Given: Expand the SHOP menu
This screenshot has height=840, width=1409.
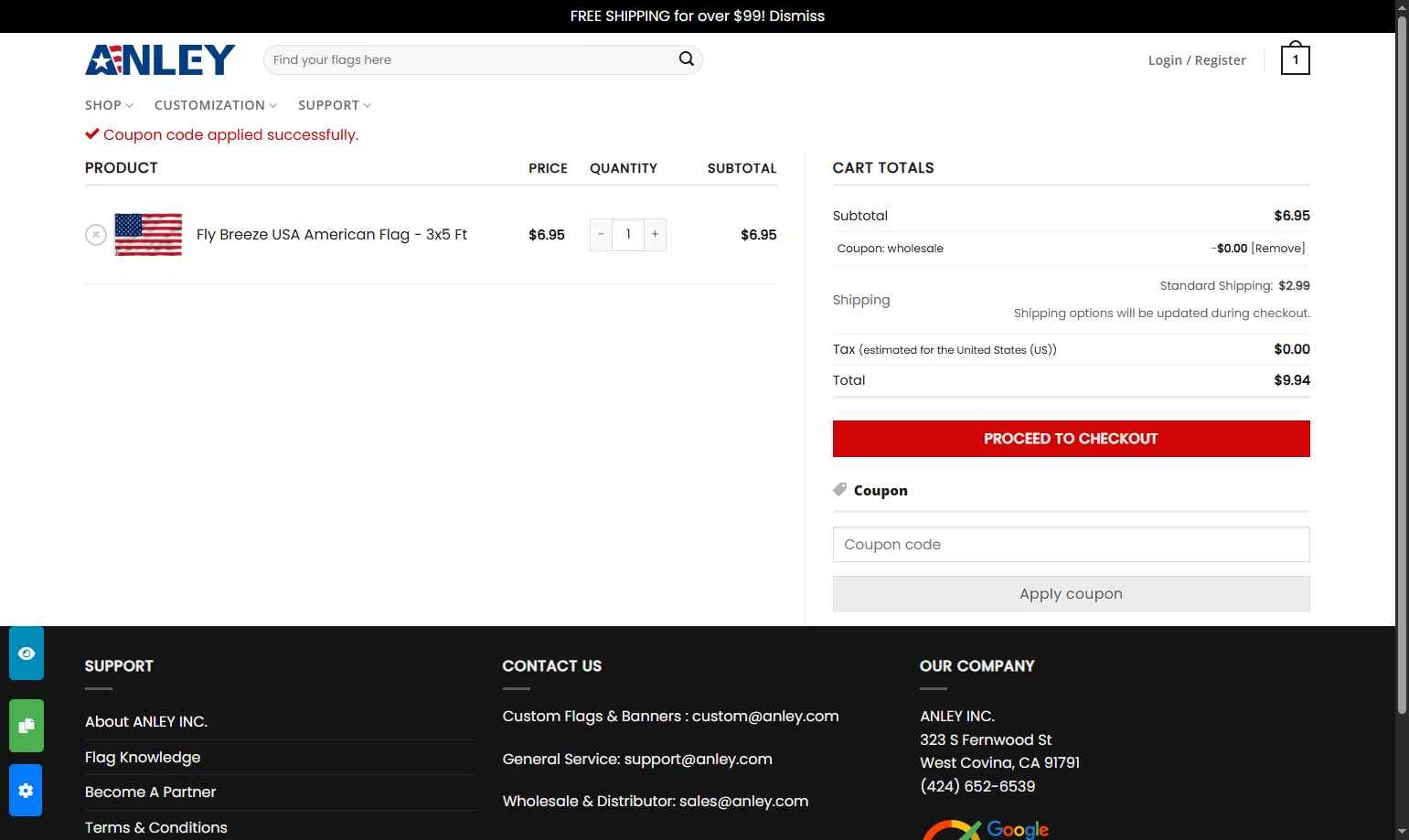Looking at the screenshot, I should point(109,105).
